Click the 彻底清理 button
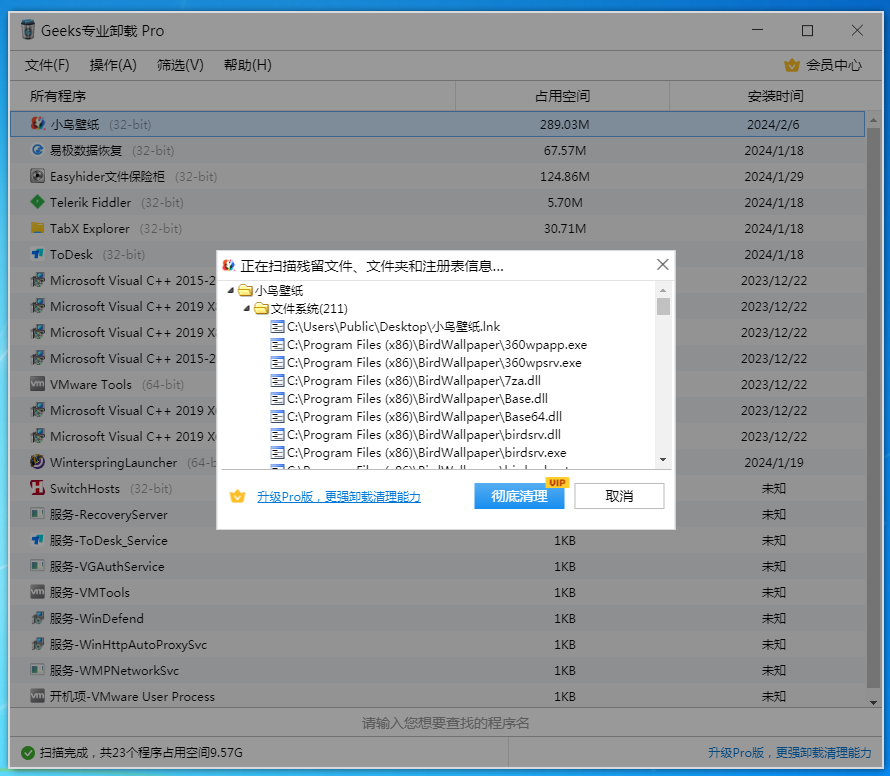890x776 pixels. pyautogui.click(x=519, y=496)
